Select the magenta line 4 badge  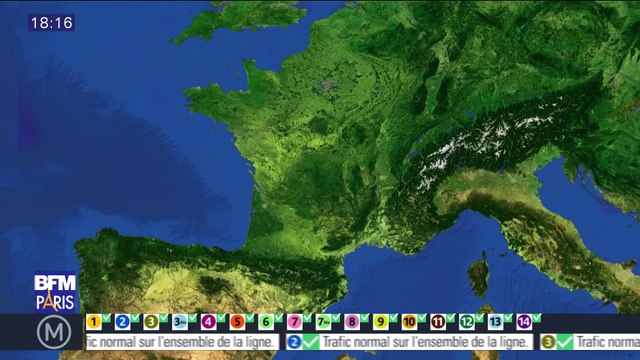click(x=208, y=322)
